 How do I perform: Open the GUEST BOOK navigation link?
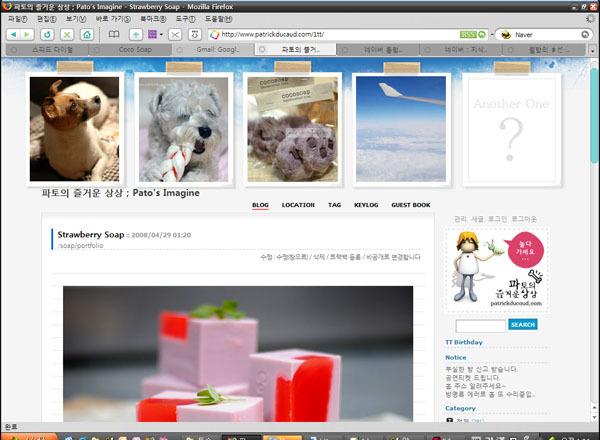click(x=411, y=205)
